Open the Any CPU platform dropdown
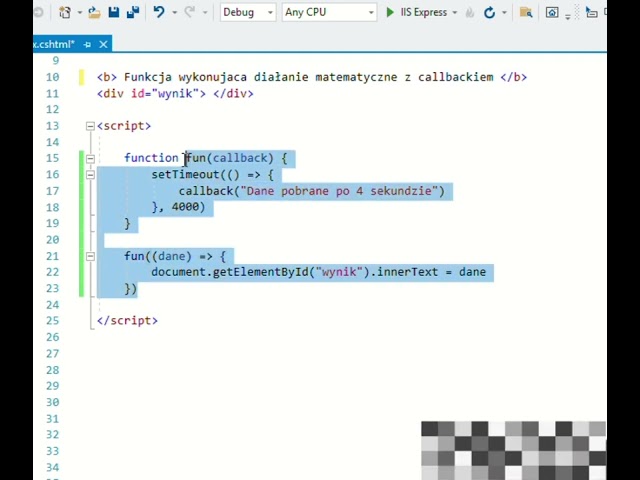Image resolution: width=640 pixels, height=480 pixels. [329, 13]
